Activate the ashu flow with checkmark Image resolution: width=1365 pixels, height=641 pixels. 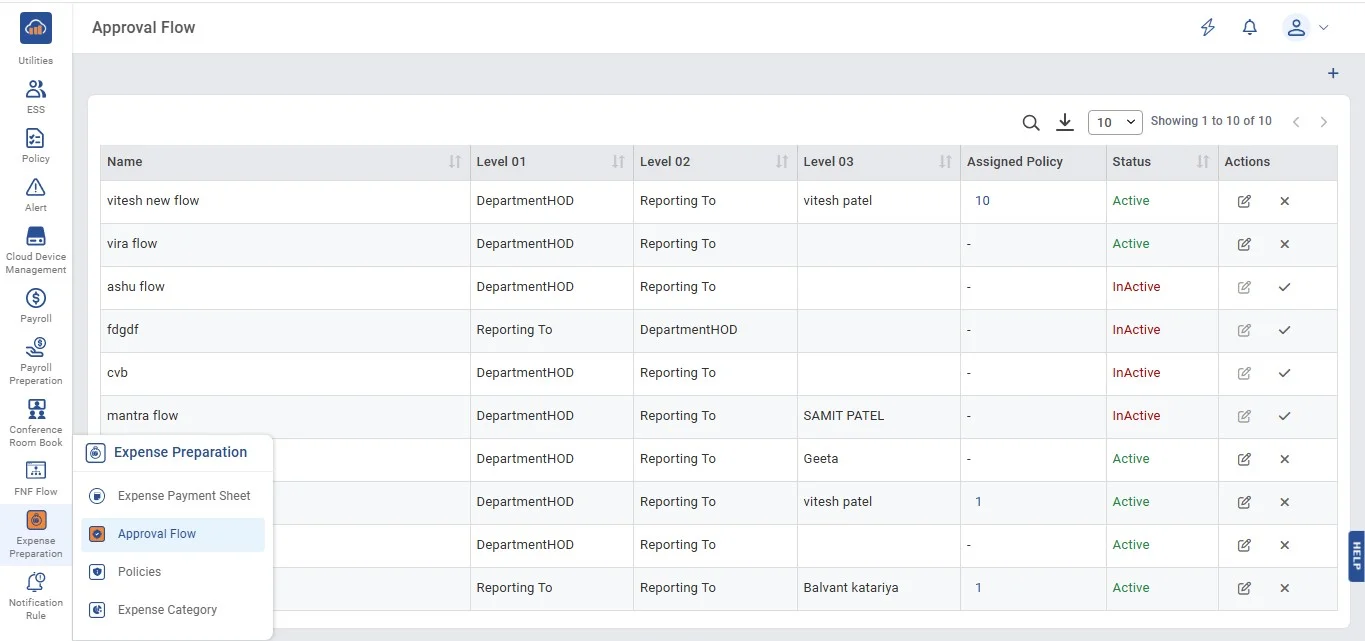point(1284,287)
